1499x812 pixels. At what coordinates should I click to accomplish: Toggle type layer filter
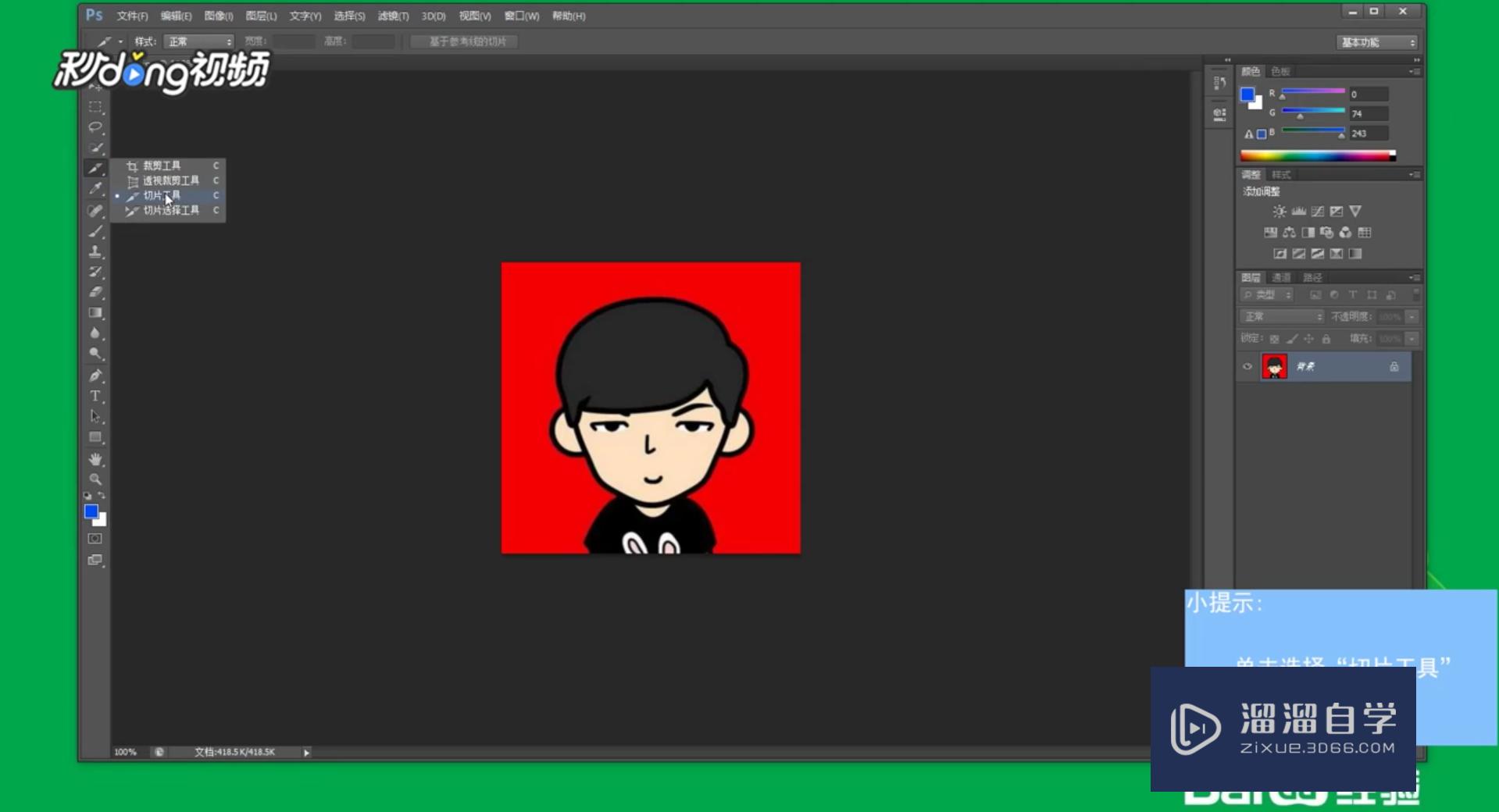1353,295
